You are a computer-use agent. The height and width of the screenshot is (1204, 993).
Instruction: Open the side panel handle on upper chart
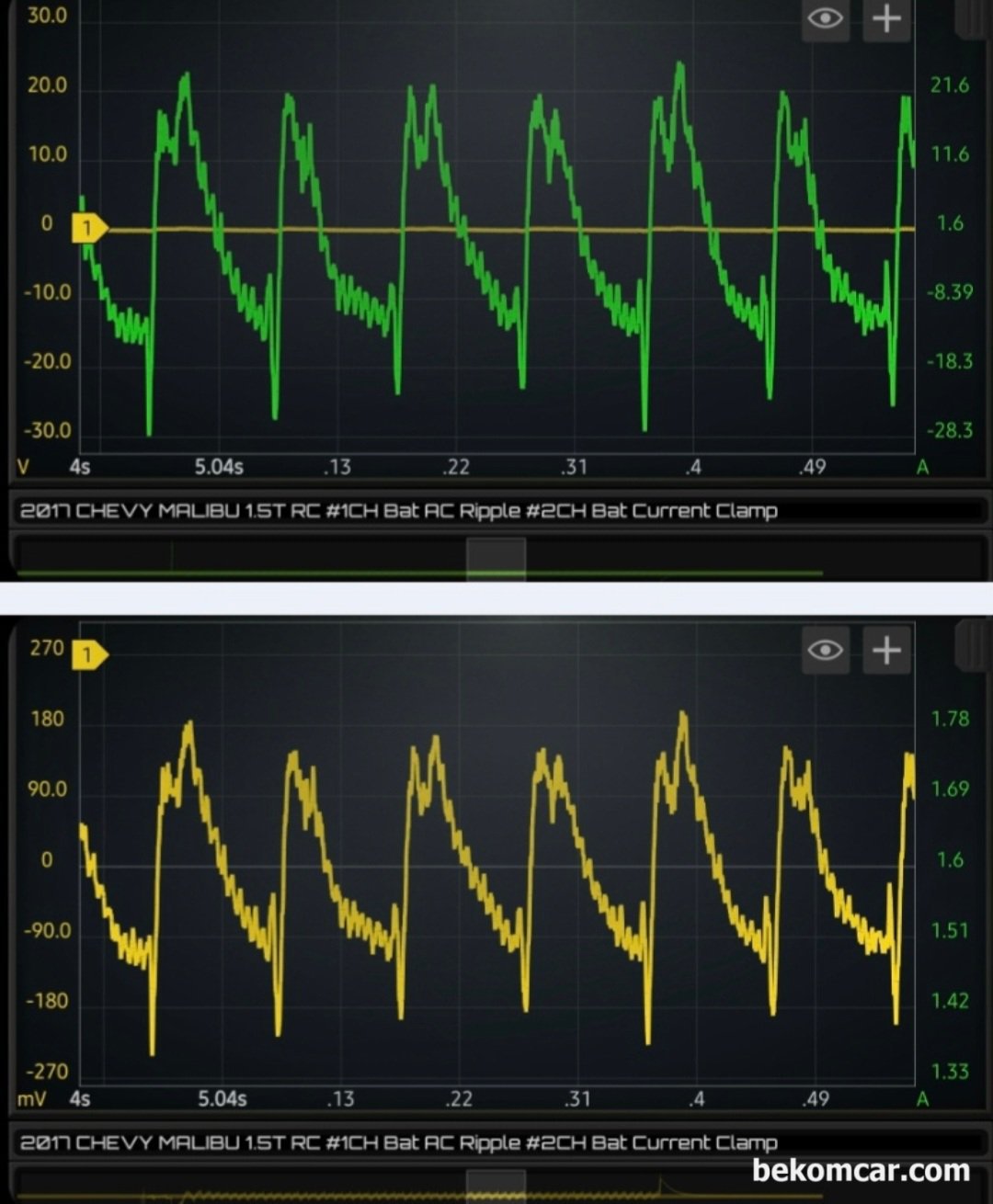pos(971,18)
